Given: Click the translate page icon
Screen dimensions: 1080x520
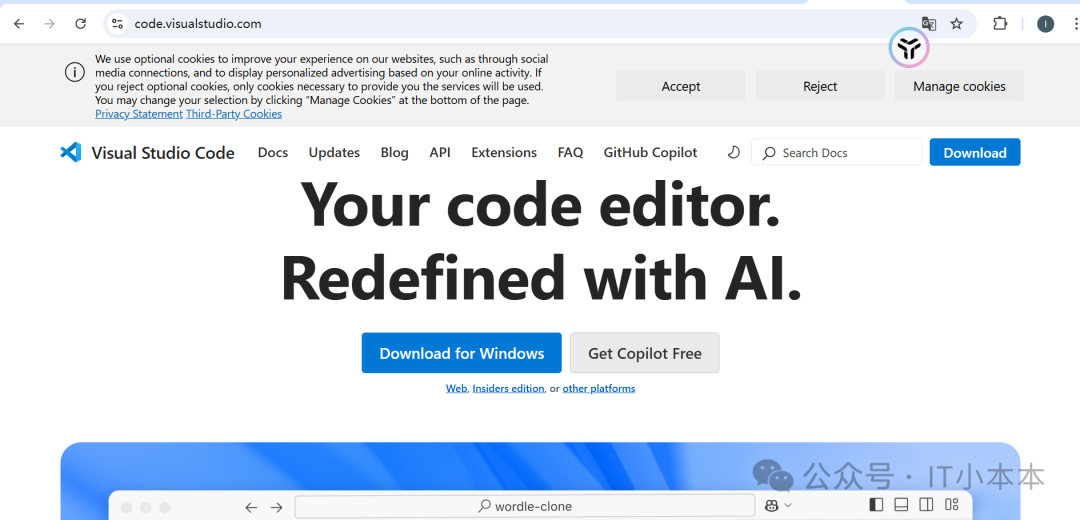Looking at the screenshot, I should (x=929, y=24).
